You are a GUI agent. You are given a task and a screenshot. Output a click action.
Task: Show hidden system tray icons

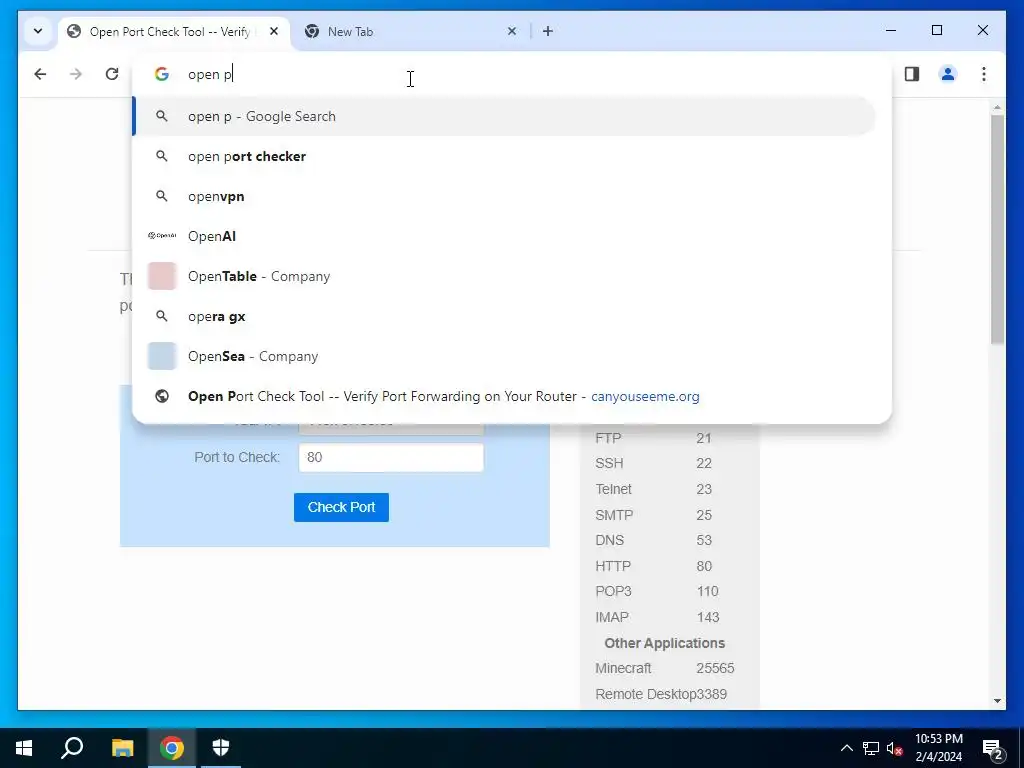tap(846, 748)
